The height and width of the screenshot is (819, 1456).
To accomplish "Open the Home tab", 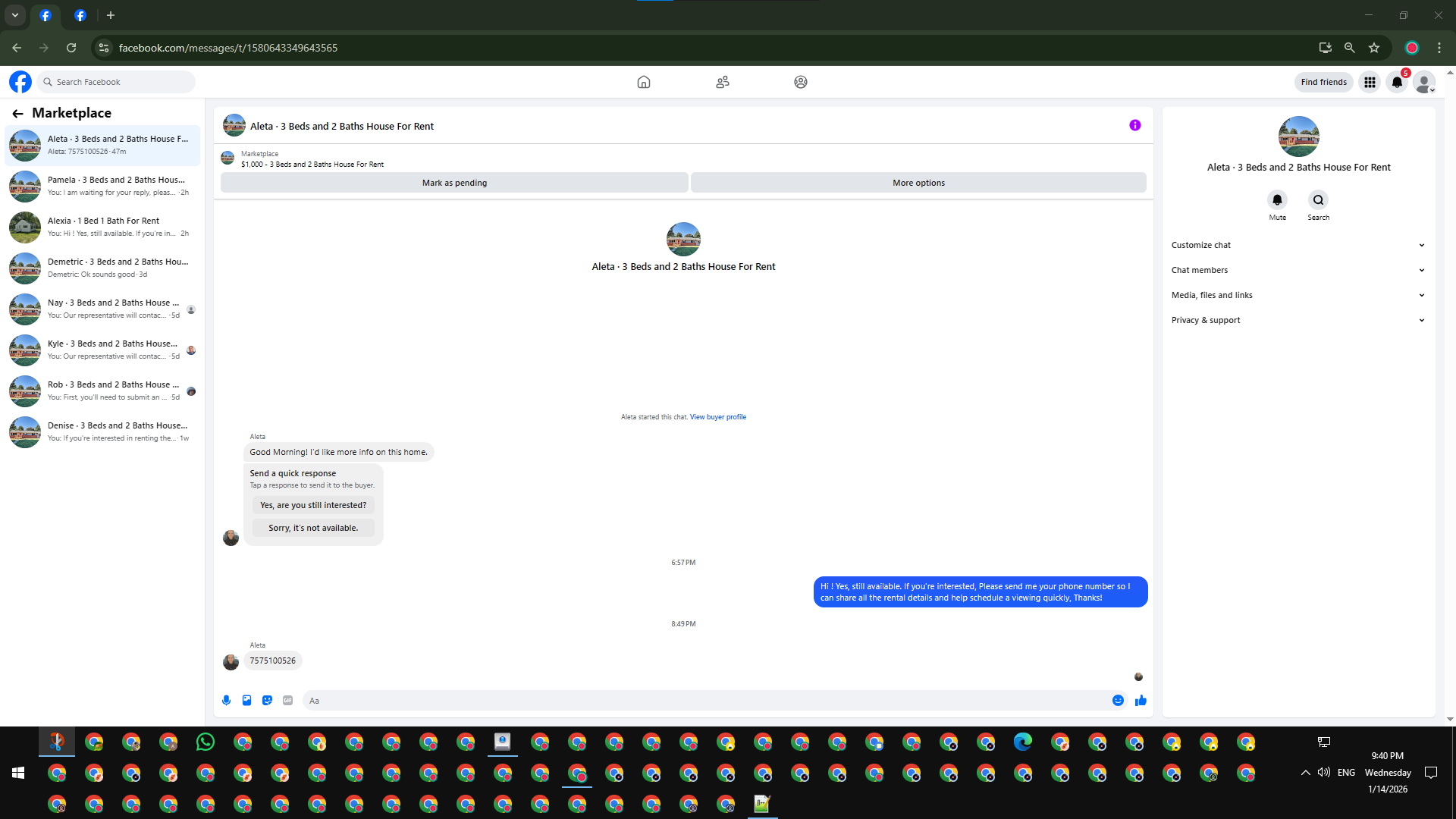I will click(x=643, y=82).
